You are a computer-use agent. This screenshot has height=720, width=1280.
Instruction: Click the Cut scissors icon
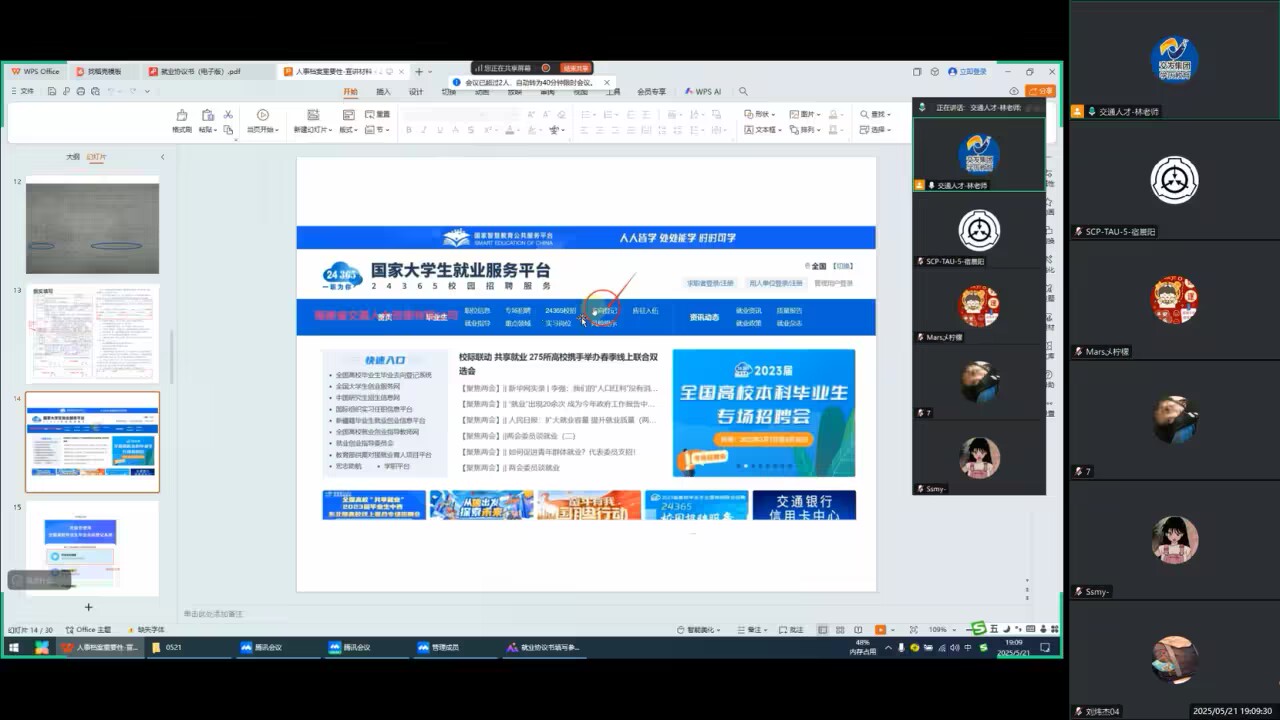click(228, 114)
